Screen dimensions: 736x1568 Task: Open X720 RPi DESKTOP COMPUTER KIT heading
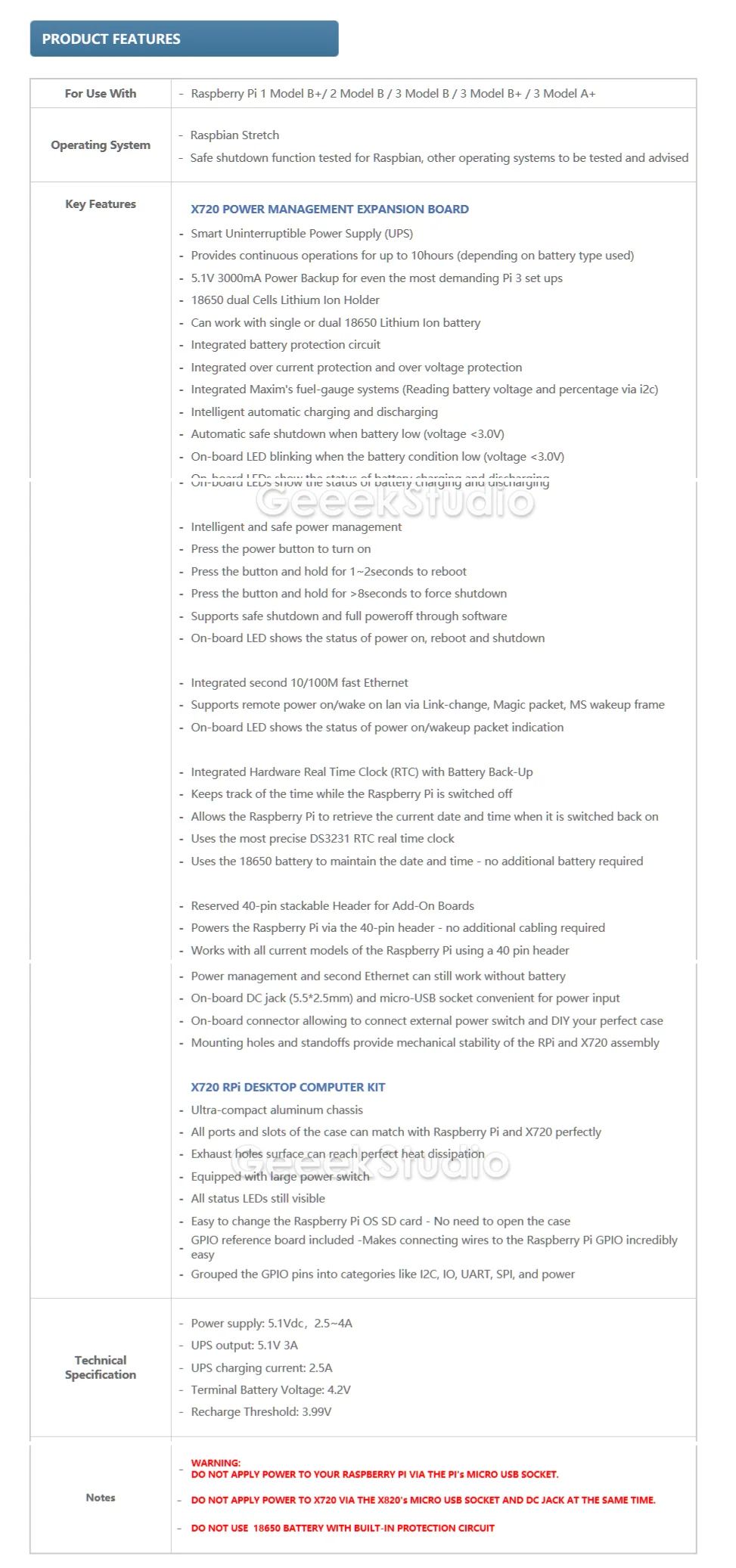(288, 1087)
